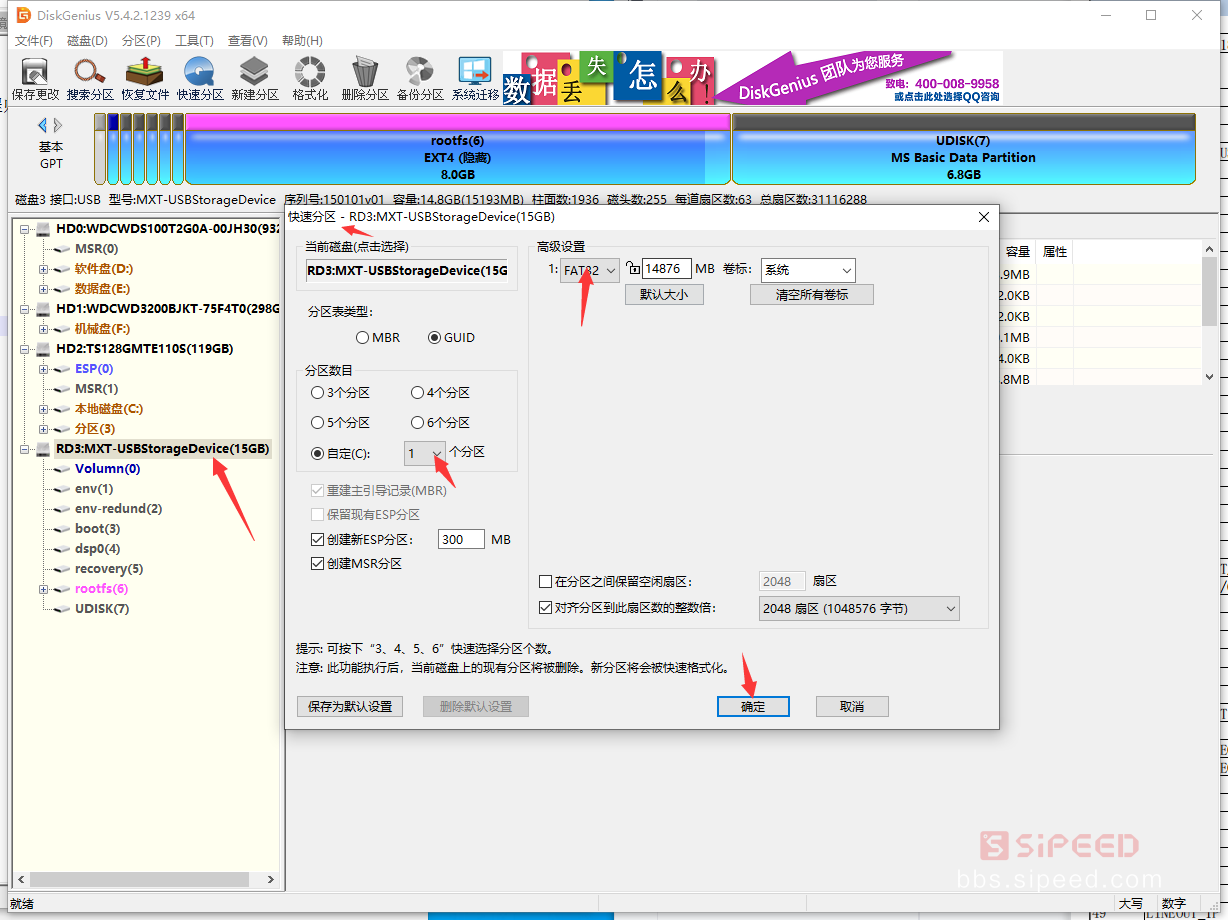This screenshot has height=920, width=1228.
Task: Expand the 机械盘(F:) tree node
Action: point(43,329)
